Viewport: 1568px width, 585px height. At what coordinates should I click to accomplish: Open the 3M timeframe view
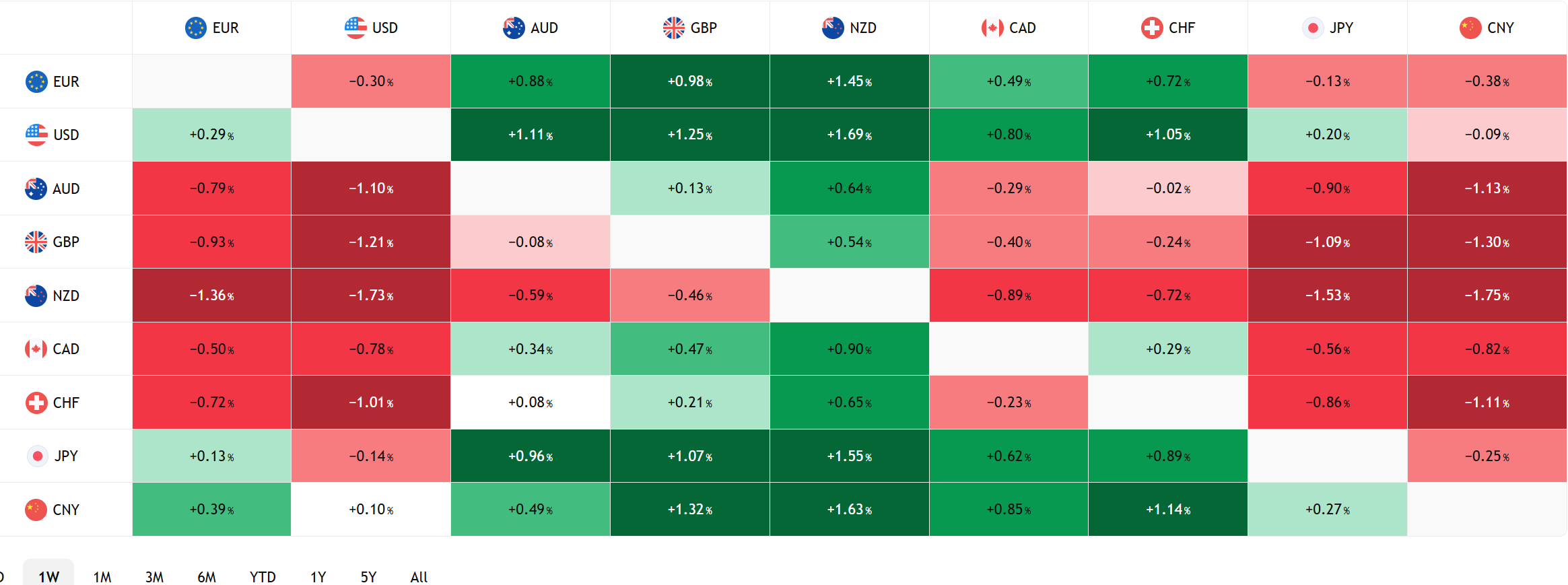tap(154, 577)
